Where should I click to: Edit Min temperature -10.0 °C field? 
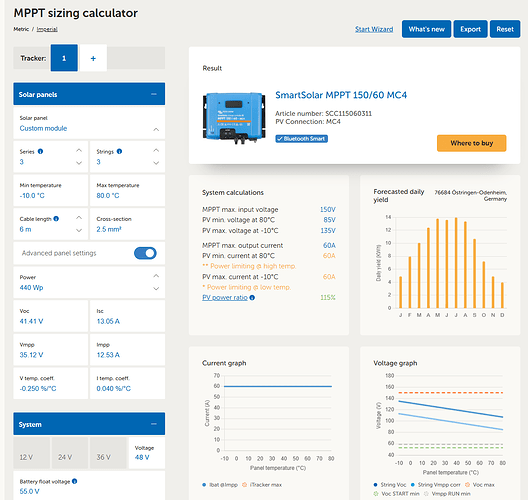(51, 190)
